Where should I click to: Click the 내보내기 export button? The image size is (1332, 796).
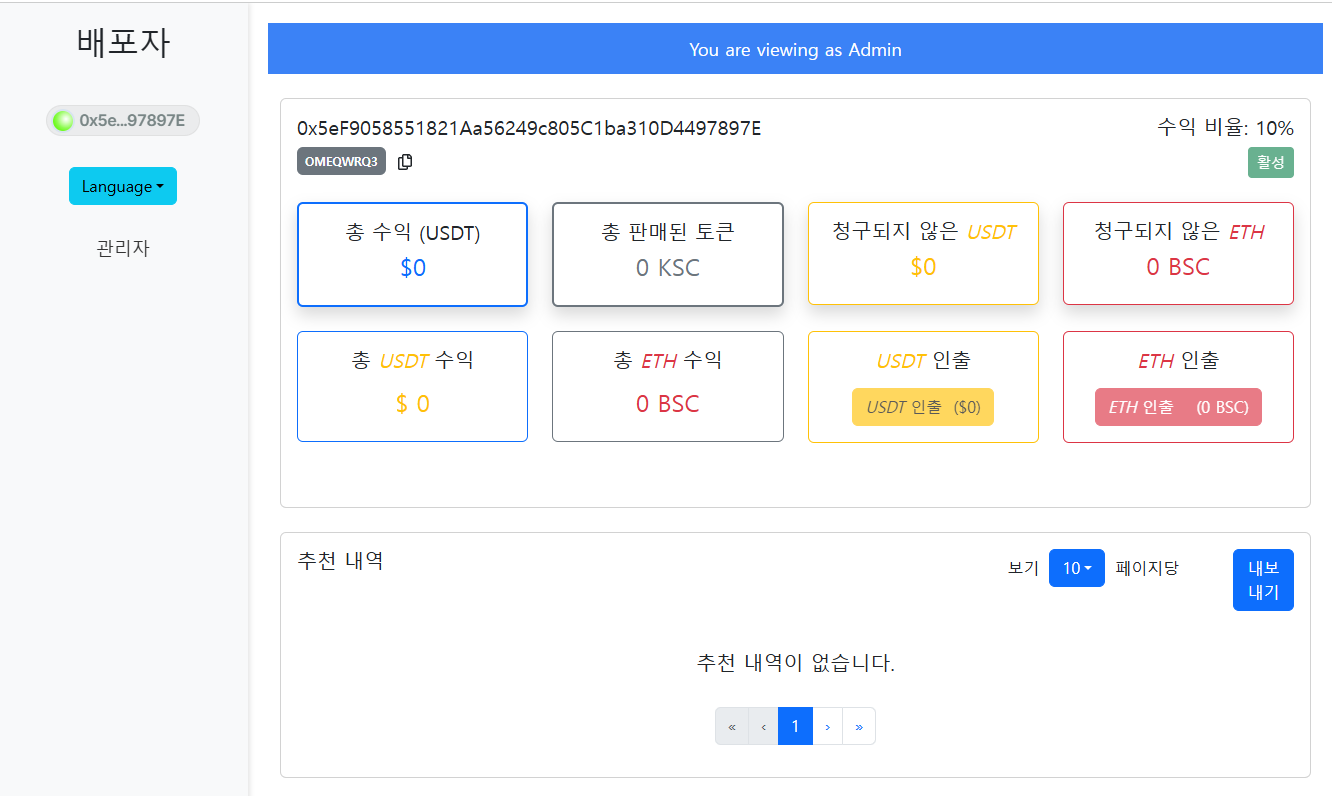1263,580
